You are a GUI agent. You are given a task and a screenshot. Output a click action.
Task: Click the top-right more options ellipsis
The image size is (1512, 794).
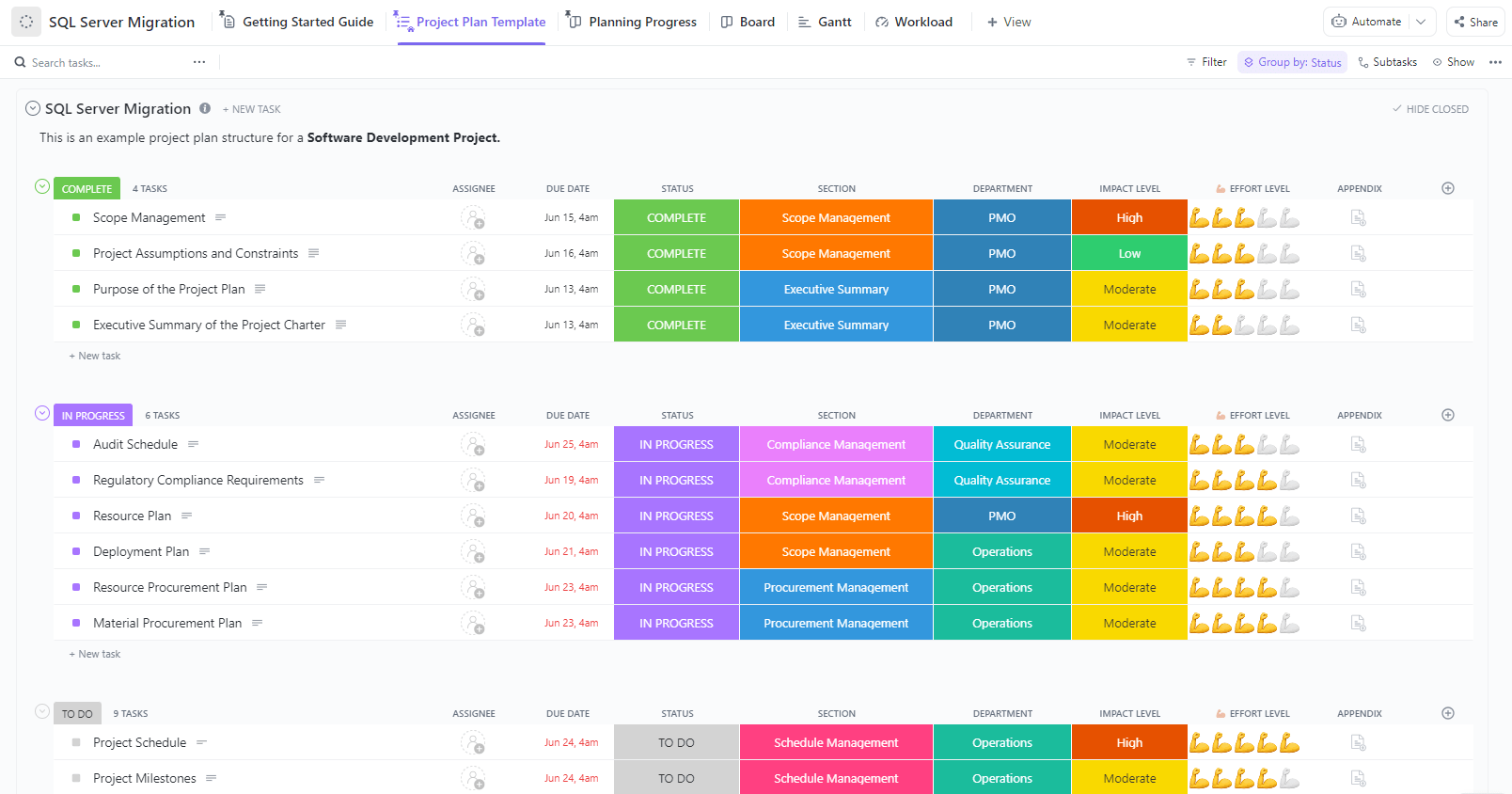click(1495, 62)
